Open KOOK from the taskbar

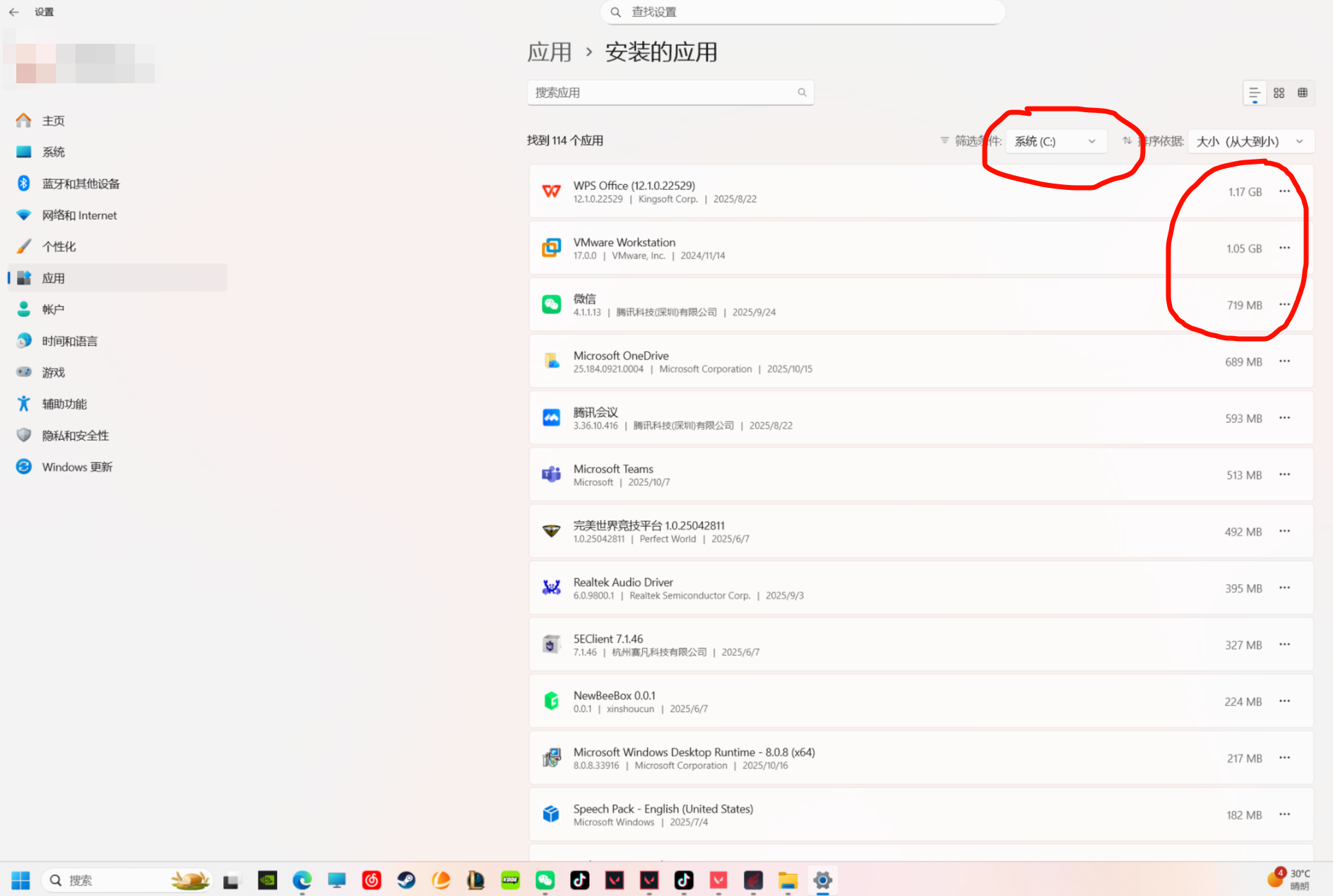[510, 880]
